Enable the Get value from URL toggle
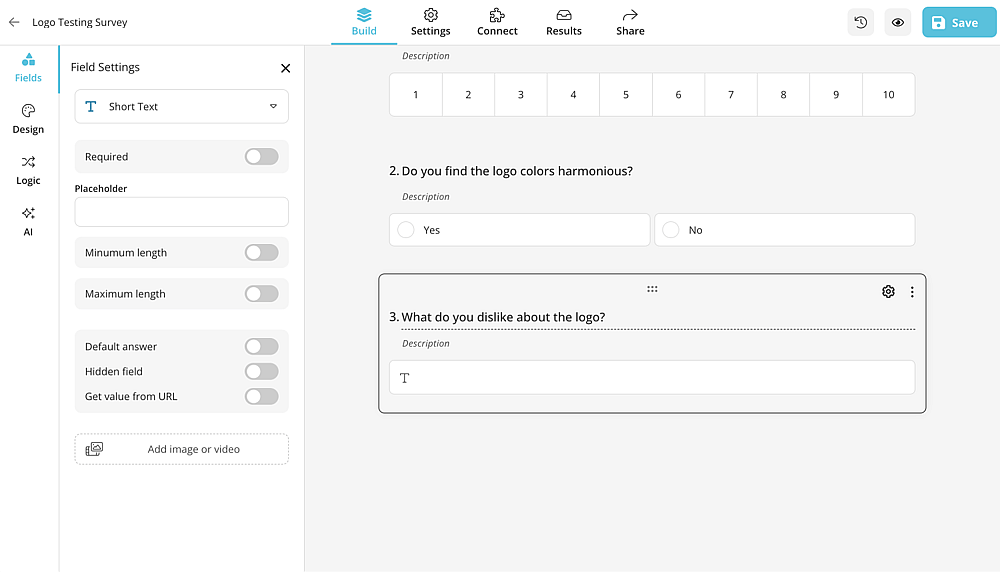Image resolution: width=1000 pixels, height=572 pixels. click(x=261, y=396)
